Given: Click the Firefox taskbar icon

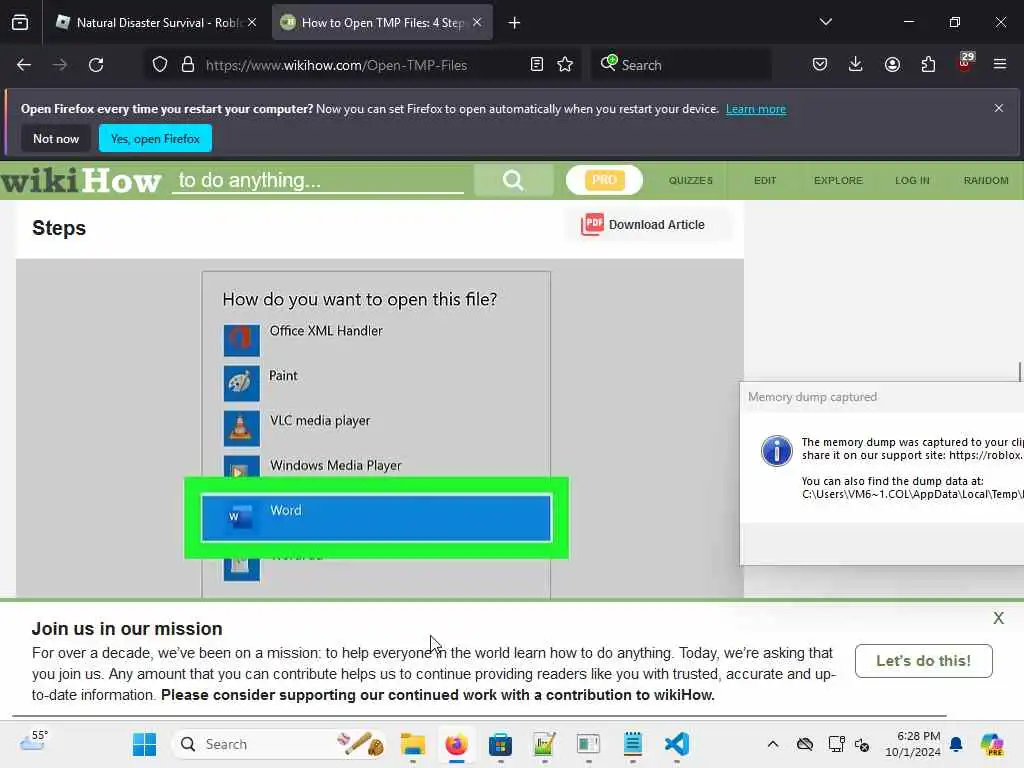Looking at the screenshot, I should pos(456,744).
